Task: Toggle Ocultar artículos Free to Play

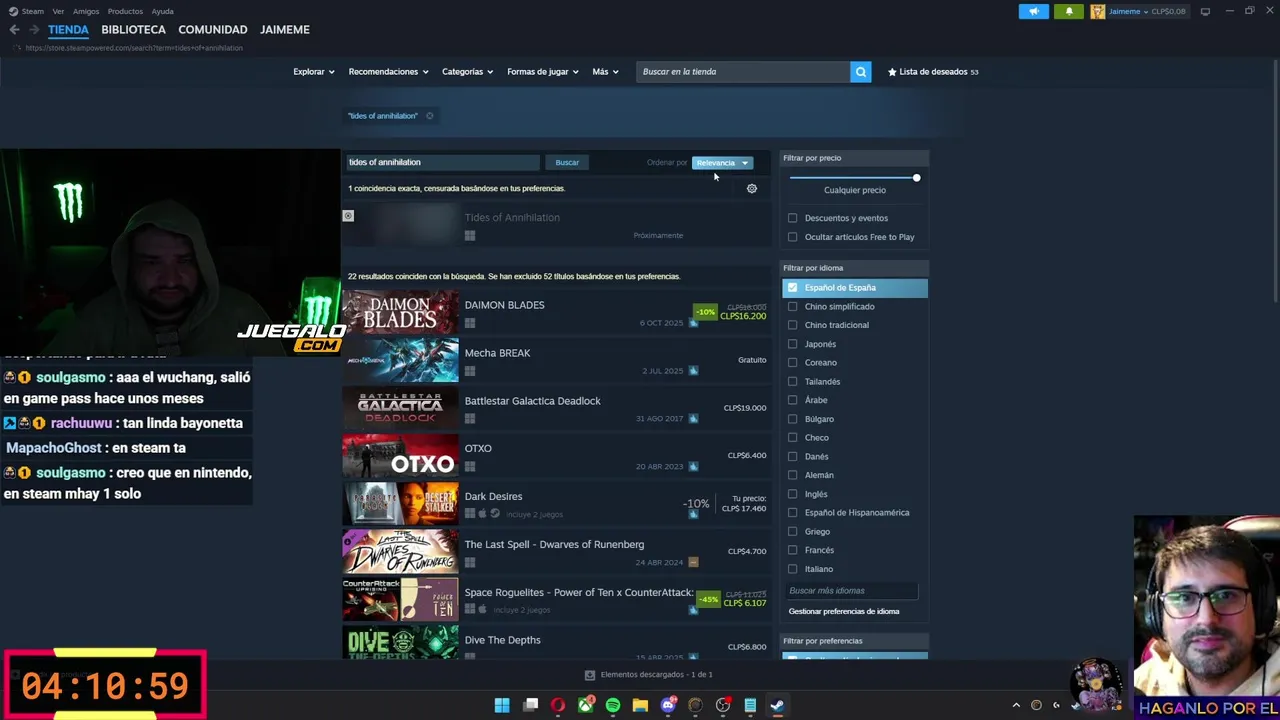Action: click(x=793, y=237)
